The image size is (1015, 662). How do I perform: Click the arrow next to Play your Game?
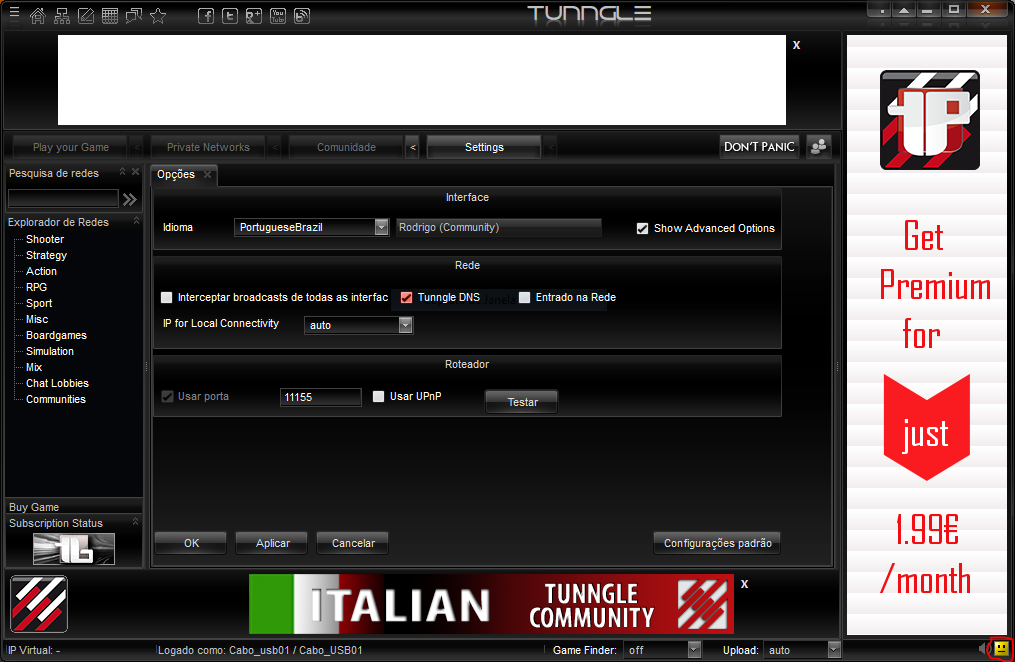pyautogui.click(x=137, y=148)
